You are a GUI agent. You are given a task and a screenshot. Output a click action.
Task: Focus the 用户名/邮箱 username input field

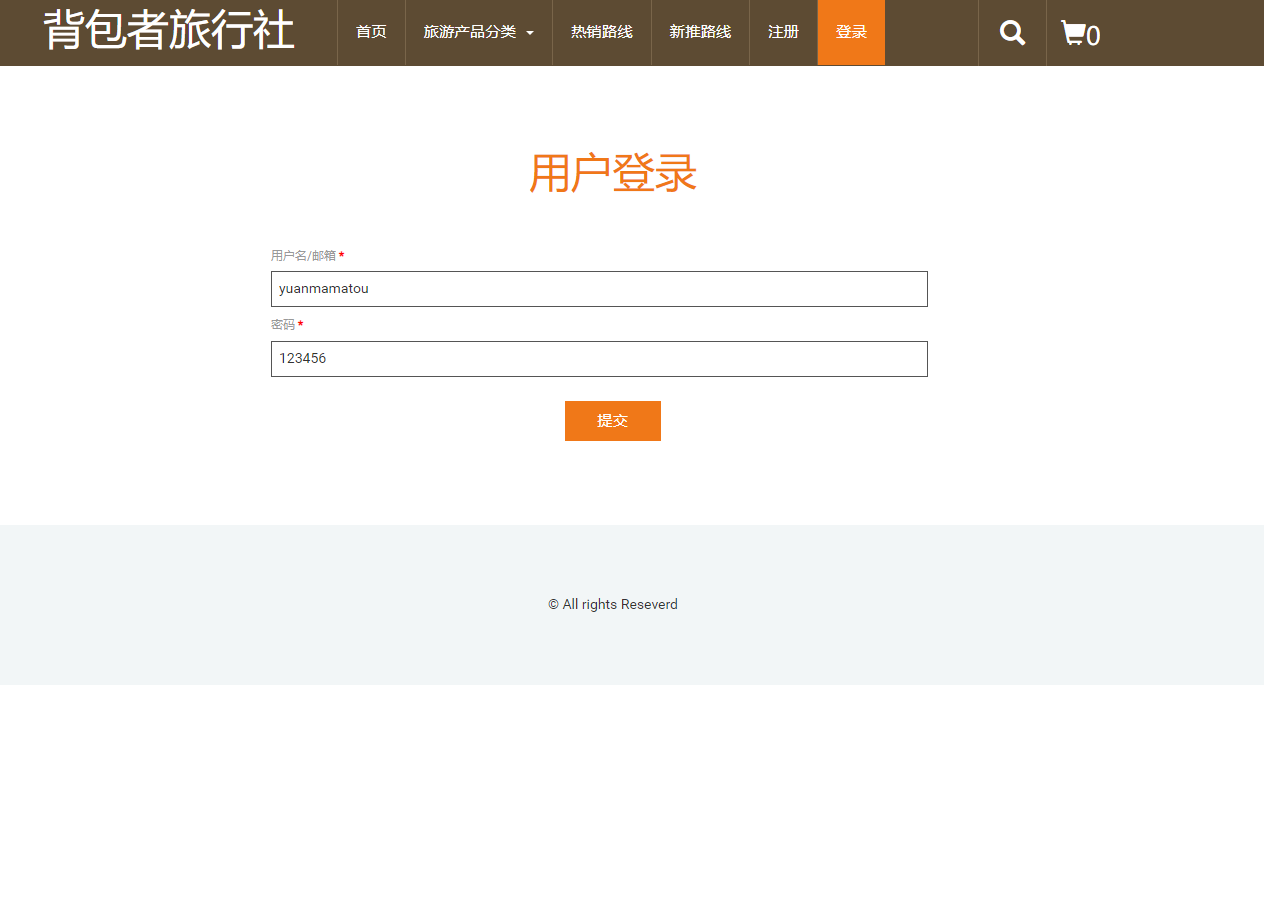[599, 289]
